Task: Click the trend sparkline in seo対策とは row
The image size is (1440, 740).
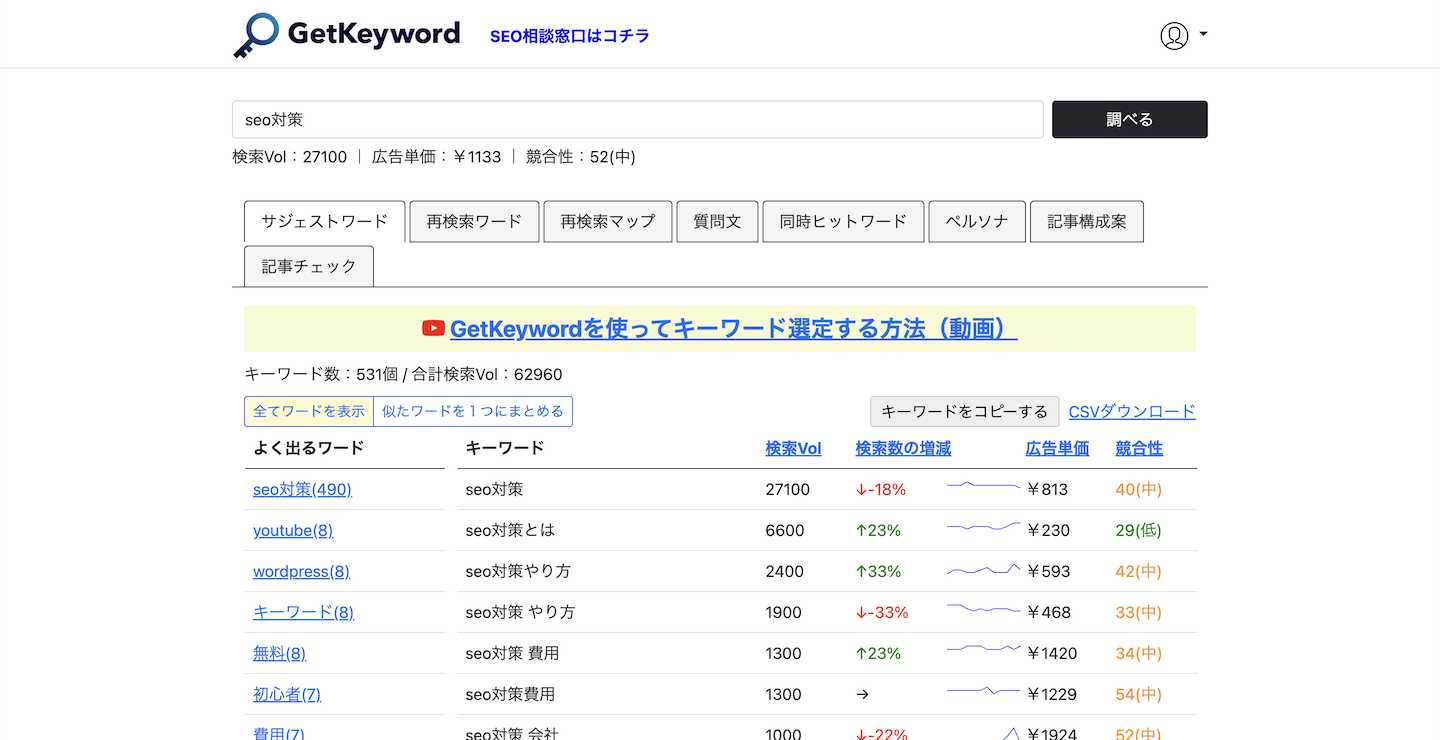Action: pyautogui.click(x=983, y=526)
